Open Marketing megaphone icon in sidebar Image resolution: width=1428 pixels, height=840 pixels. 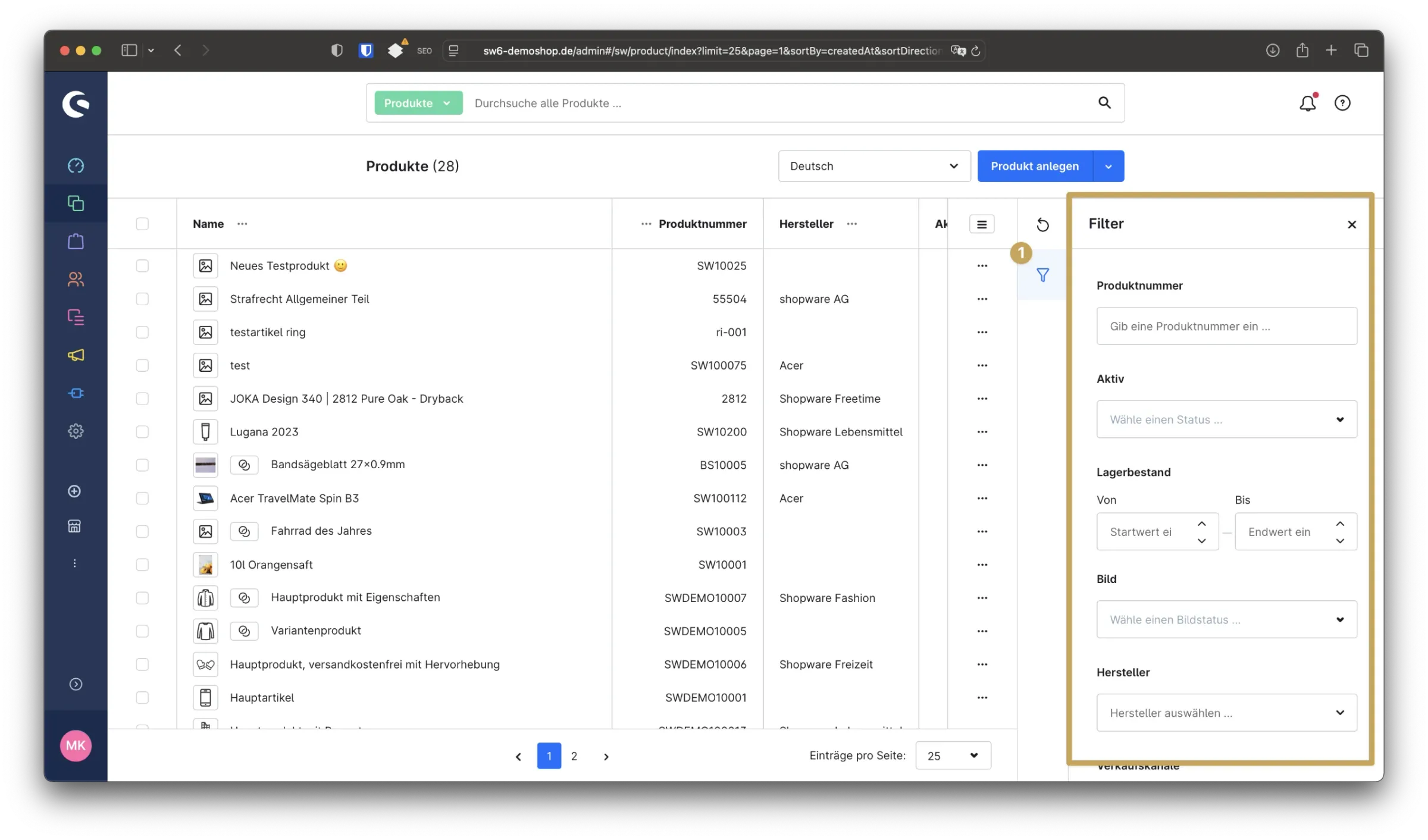pyautogui.click(x=76, y=355)
